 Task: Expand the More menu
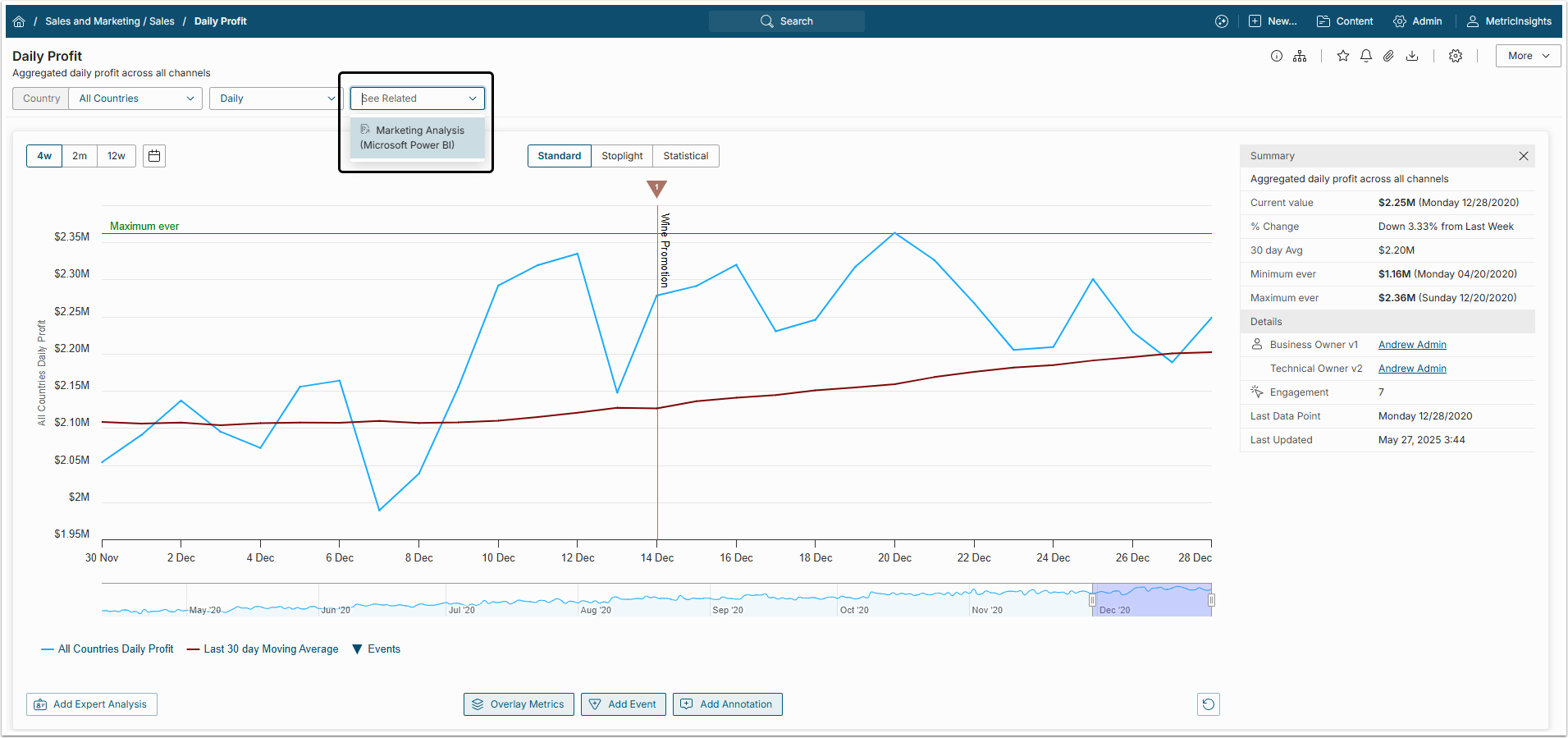(1527, 56)
